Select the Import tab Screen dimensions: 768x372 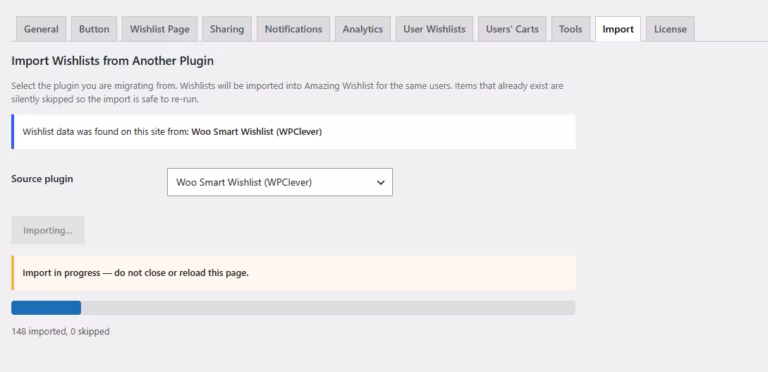point(618,29)
